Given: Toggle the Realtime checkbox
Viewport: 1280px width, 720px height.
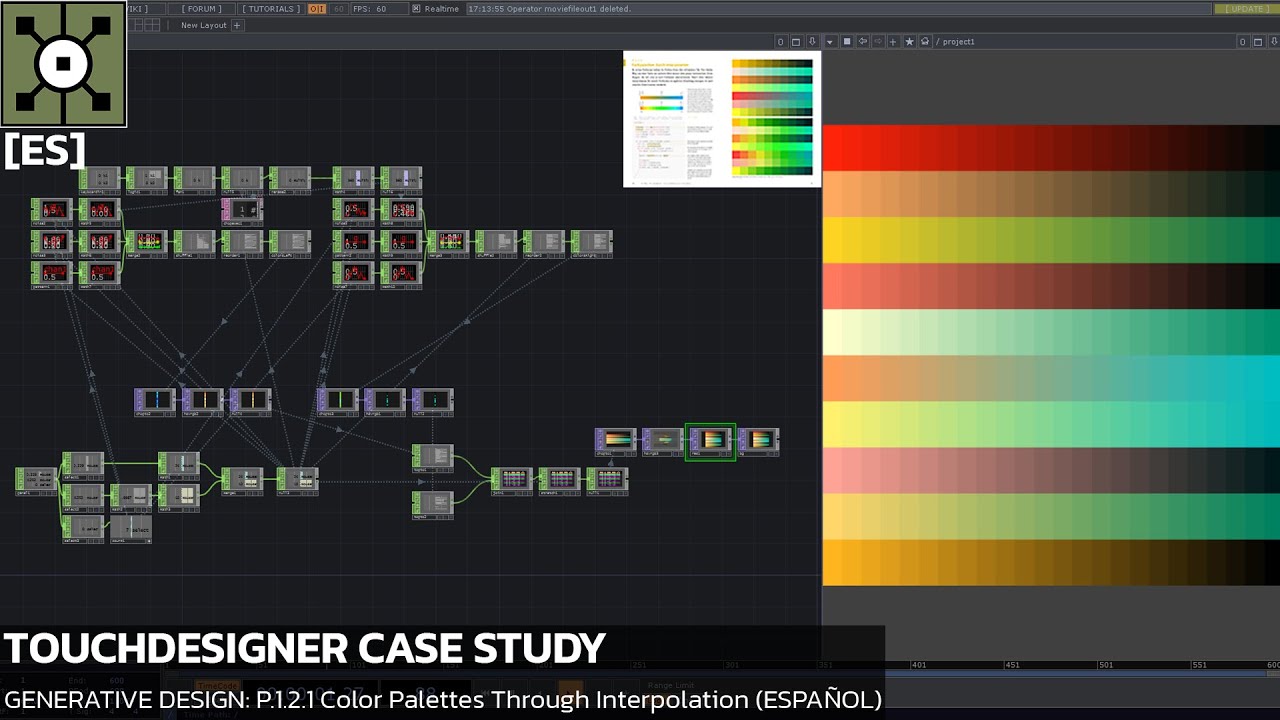Looking at the screenshot, I should [416, 9].
